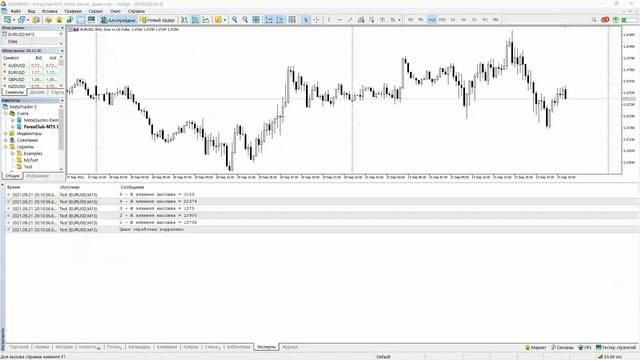Select the W1 timeframe
This screenshot has height=360, width=640.
485,20
